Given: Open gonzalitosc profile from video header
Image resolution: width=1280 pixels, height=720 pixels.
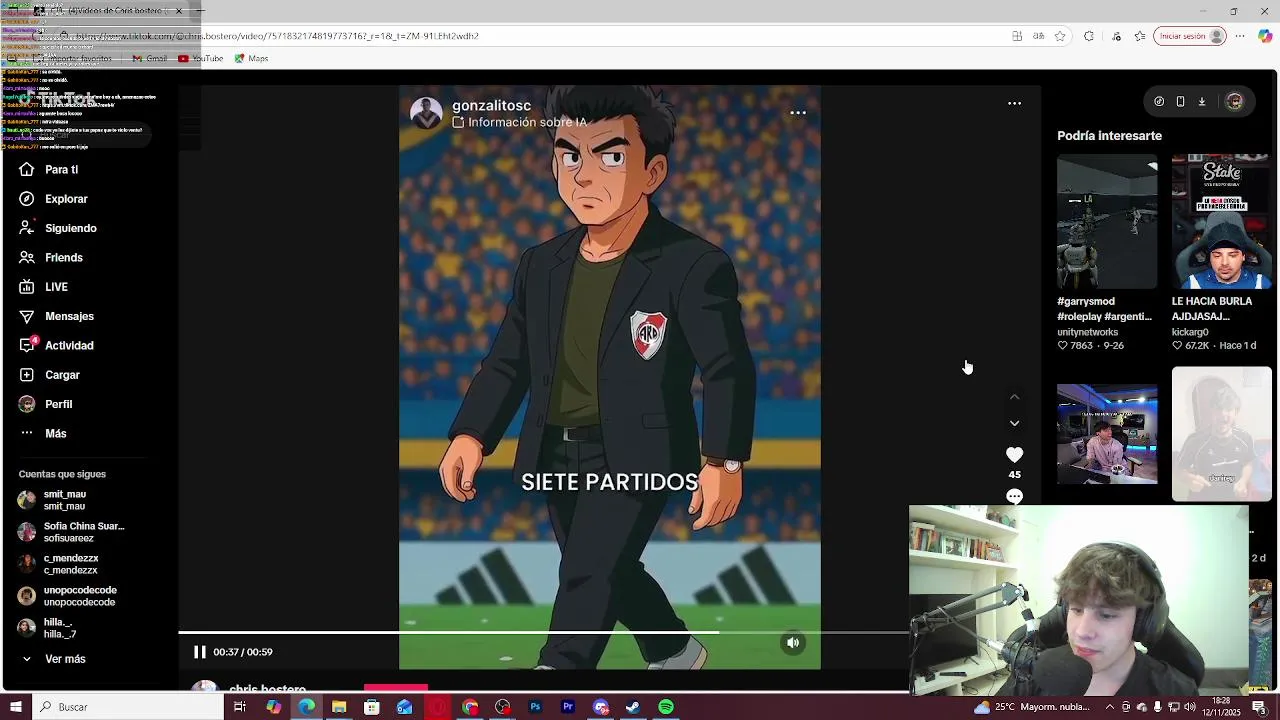Looking at the screenshot, I should pyautogui.click(x=491, y=106).
